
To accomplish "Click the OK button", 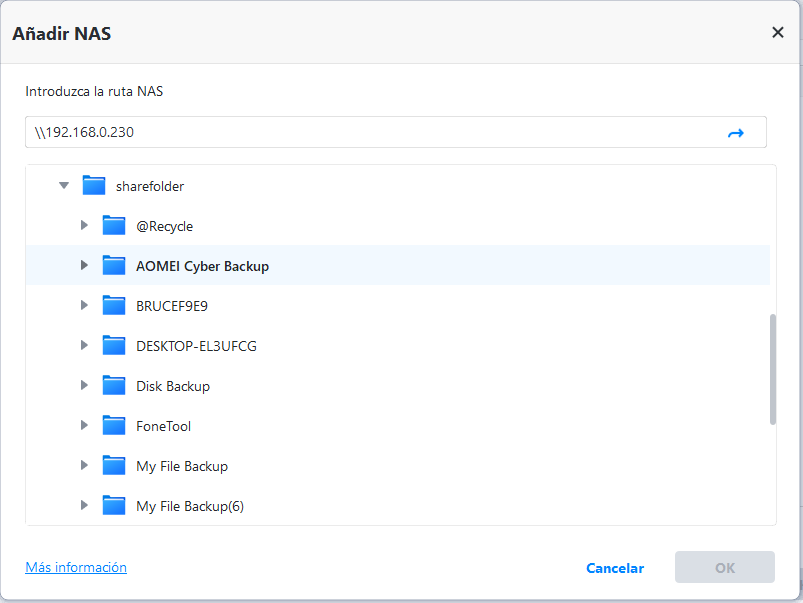I will pyautogui.click(x=725, y=567).
